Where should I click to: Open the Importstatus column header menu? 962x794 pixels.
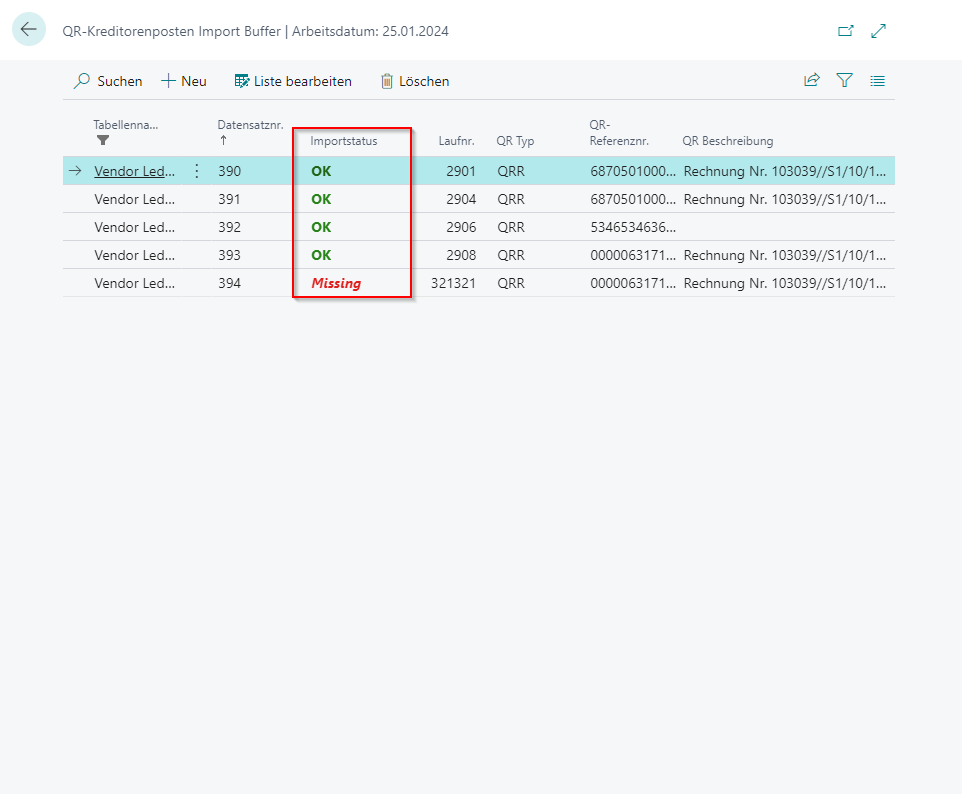[344, 141]
